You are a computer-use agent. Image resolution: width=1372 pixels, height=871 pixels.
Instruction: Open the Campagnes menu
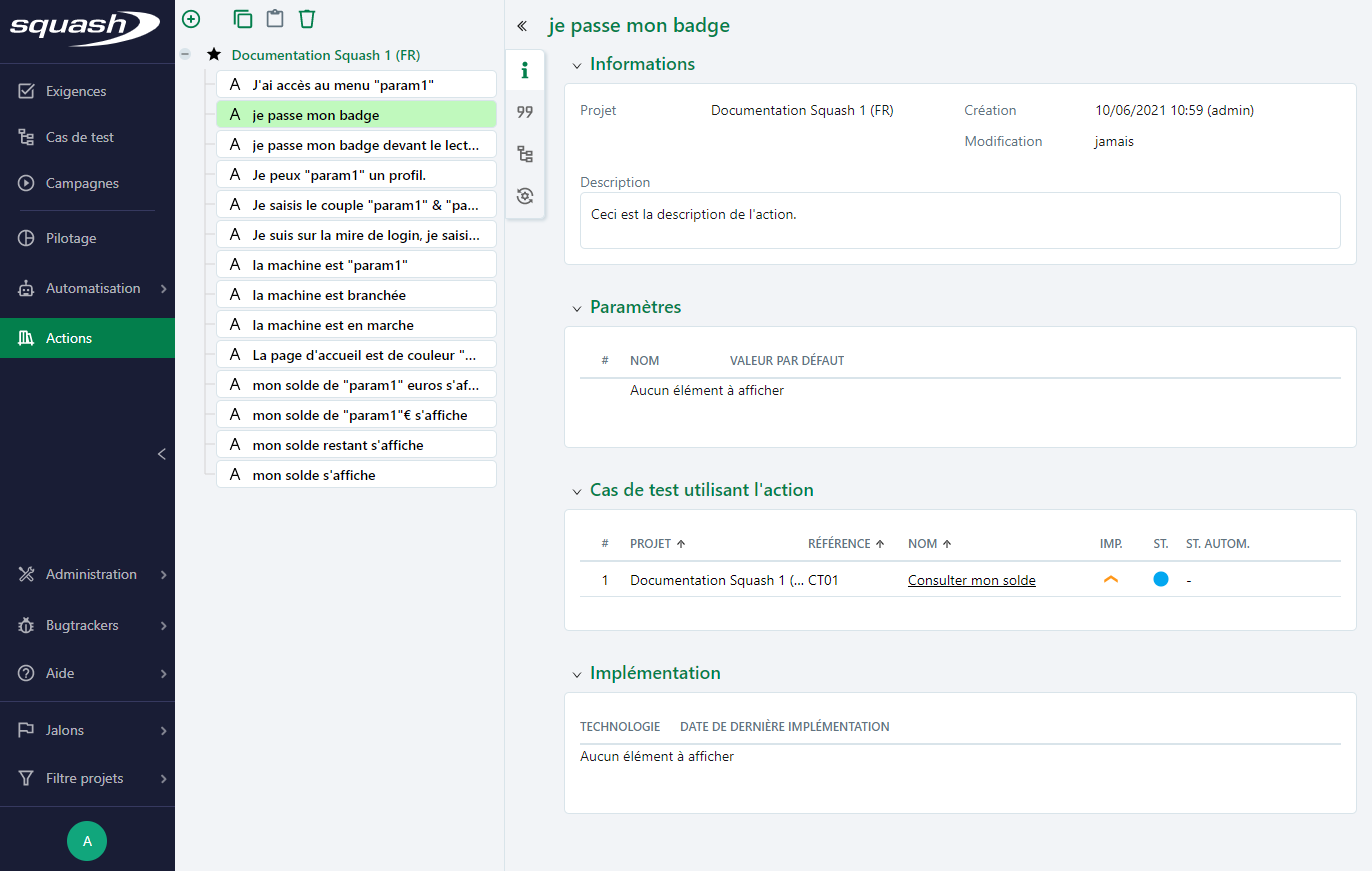tap(82, 184)
